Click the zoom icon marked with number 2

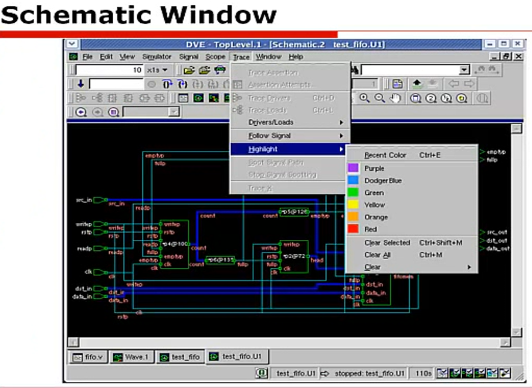[x=431, y=98]
